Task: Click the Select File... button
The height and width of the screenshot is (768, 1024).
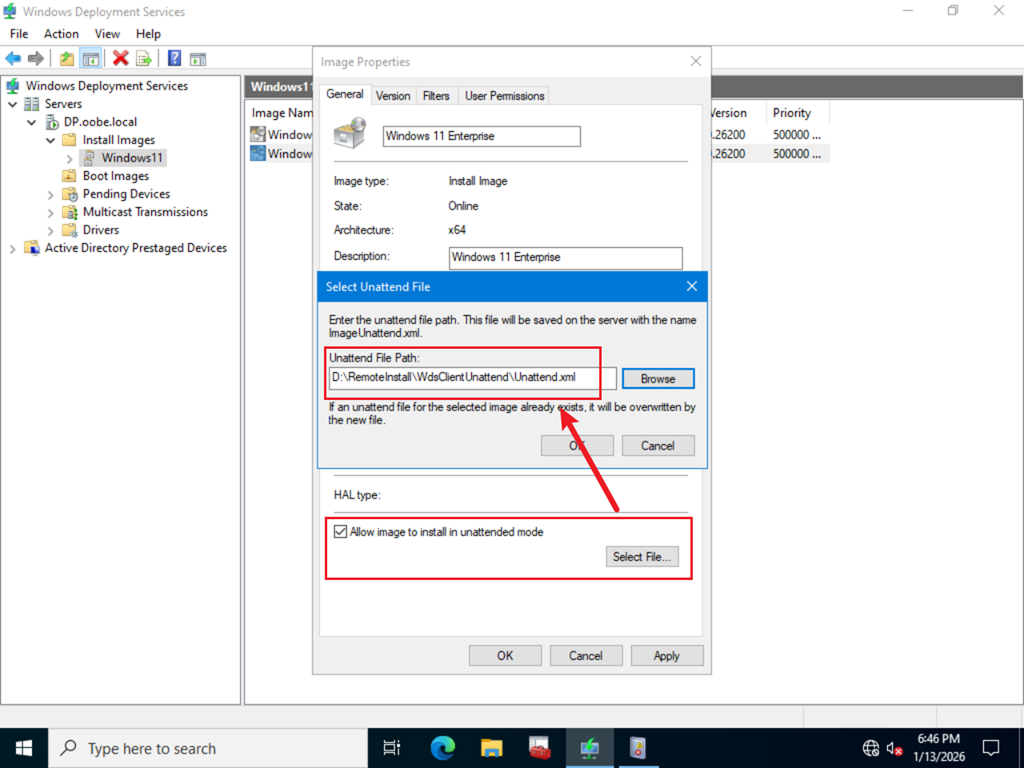Action: point(642,557)
